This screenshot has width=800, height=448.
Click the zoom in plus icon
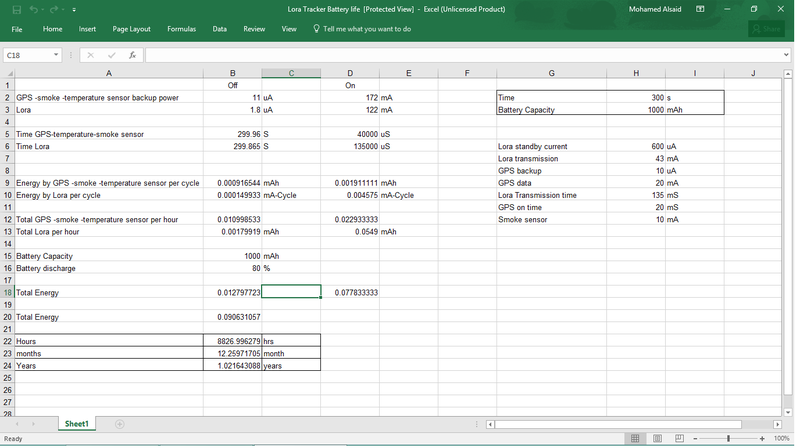[x=763, y=438]
